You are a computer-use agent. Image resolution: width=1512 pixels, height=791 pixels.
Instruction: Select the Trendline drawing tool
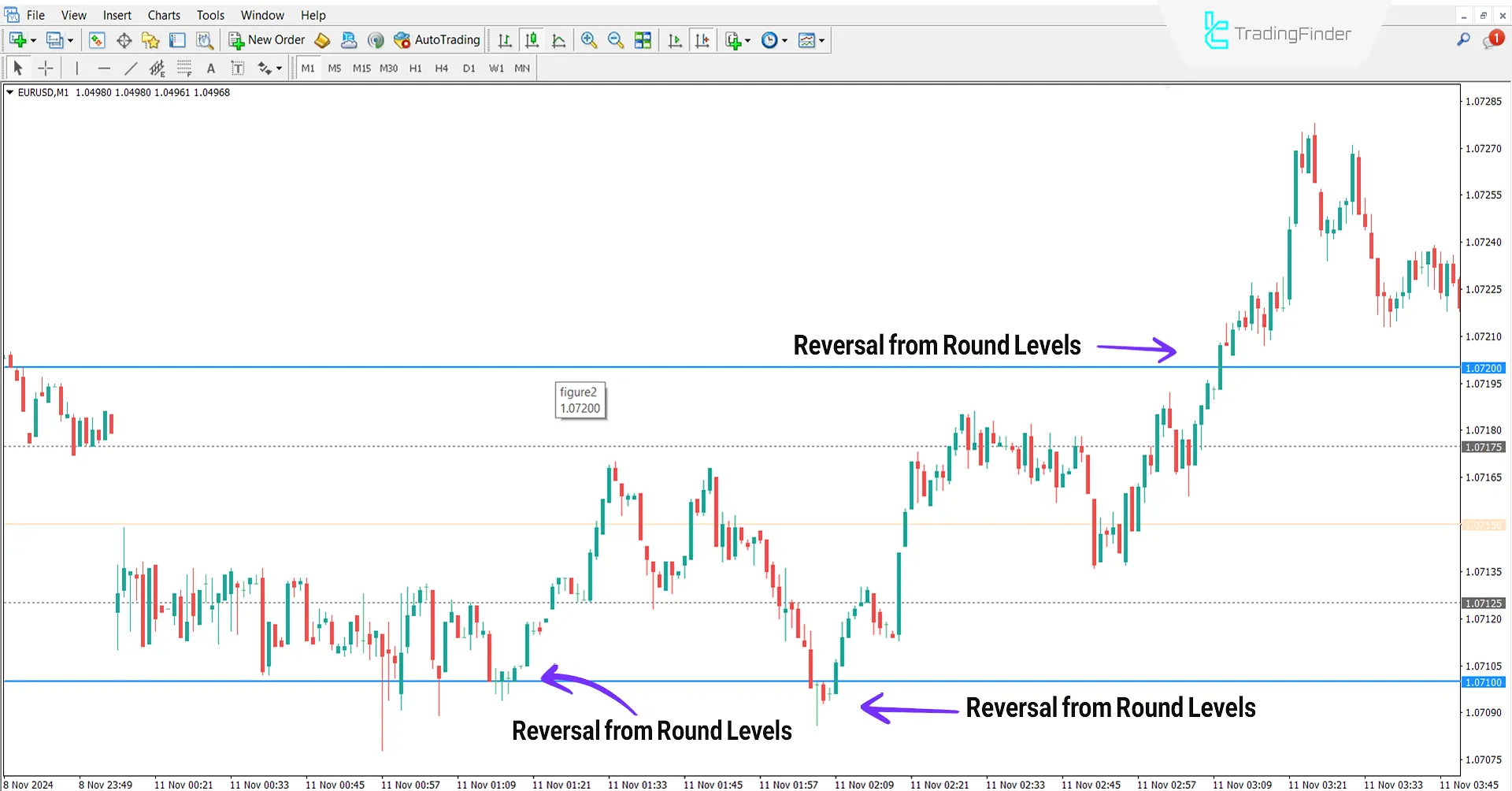coord(131,68)
